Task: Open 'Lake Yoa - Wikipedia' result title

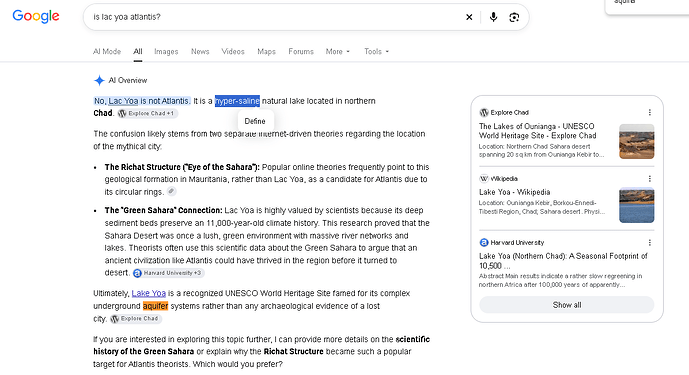Action: (515, 192)
